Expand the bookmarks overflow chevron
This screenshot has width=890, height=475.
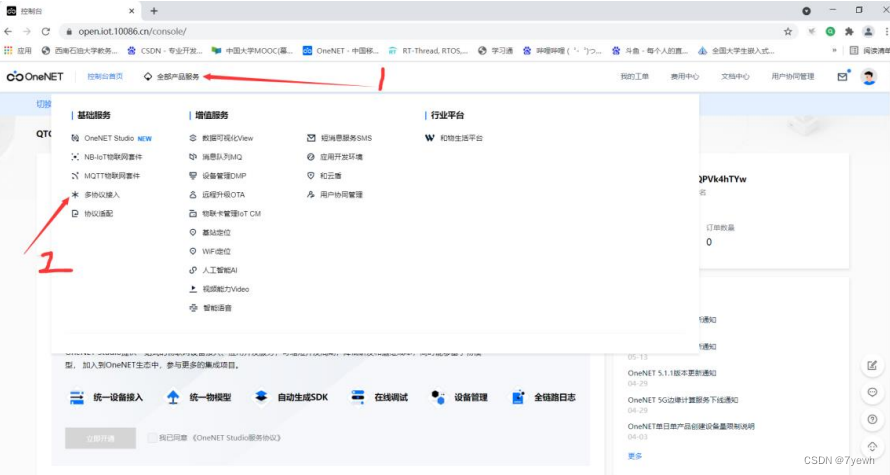coord(834,51)
